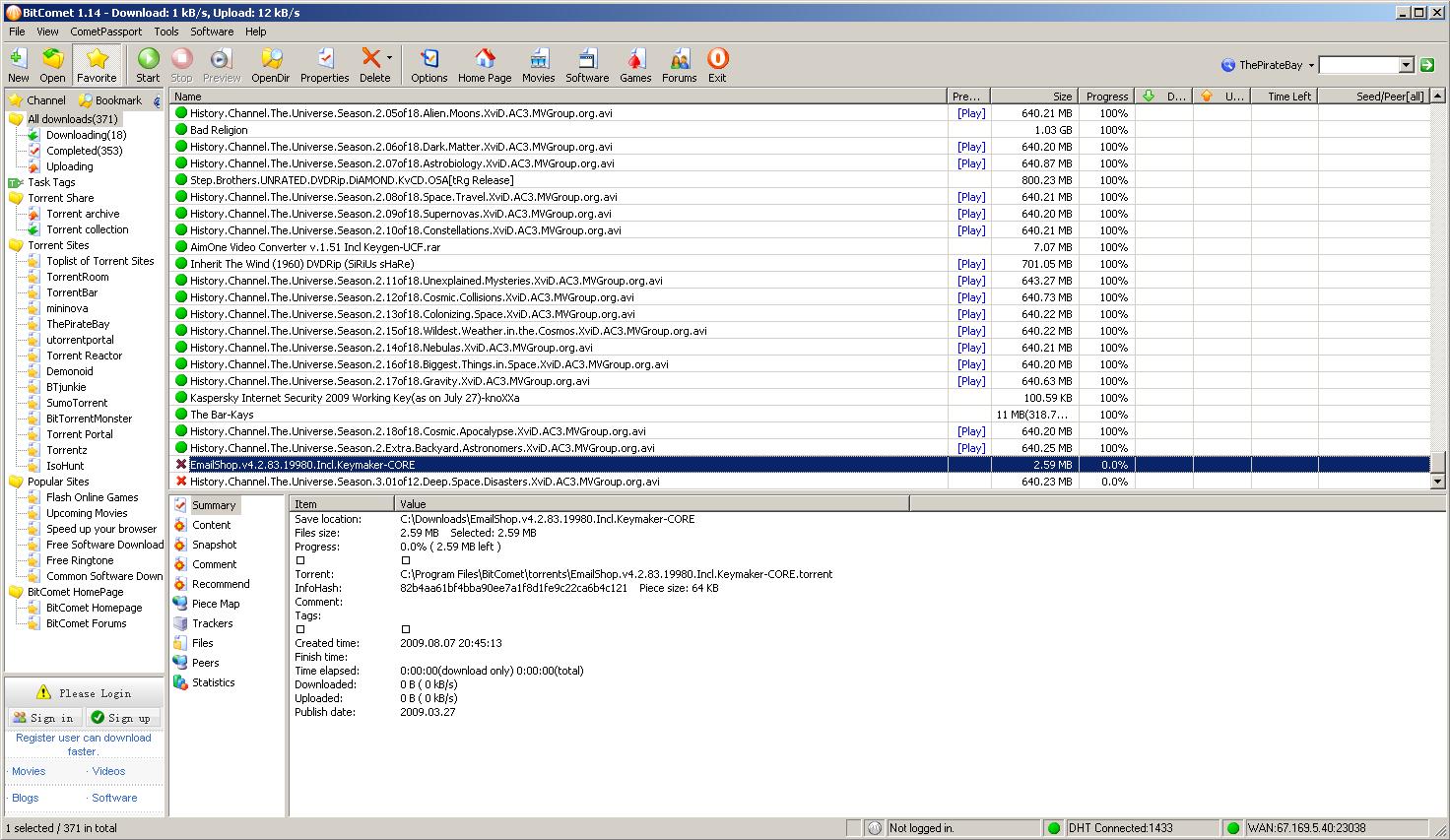Viewport: 1450px width, 840px height.
Task: Click the Sign in button
Action: coord(43,718)
